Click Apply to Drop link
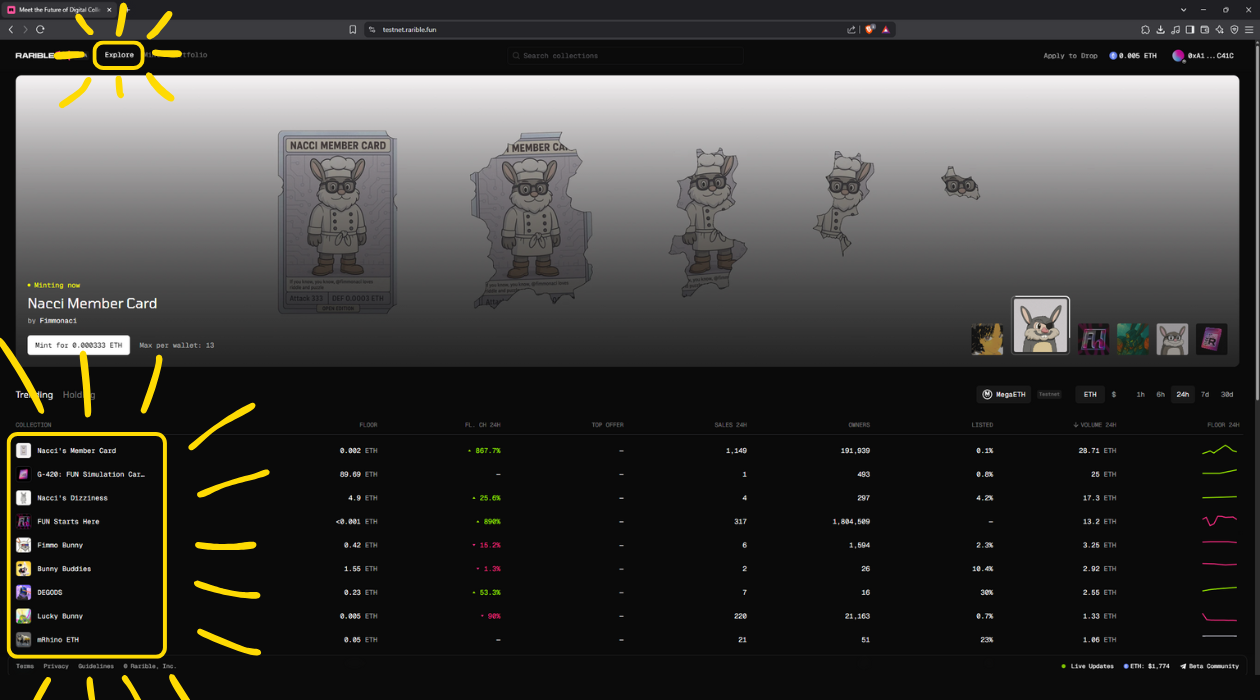 (1070, 56)
